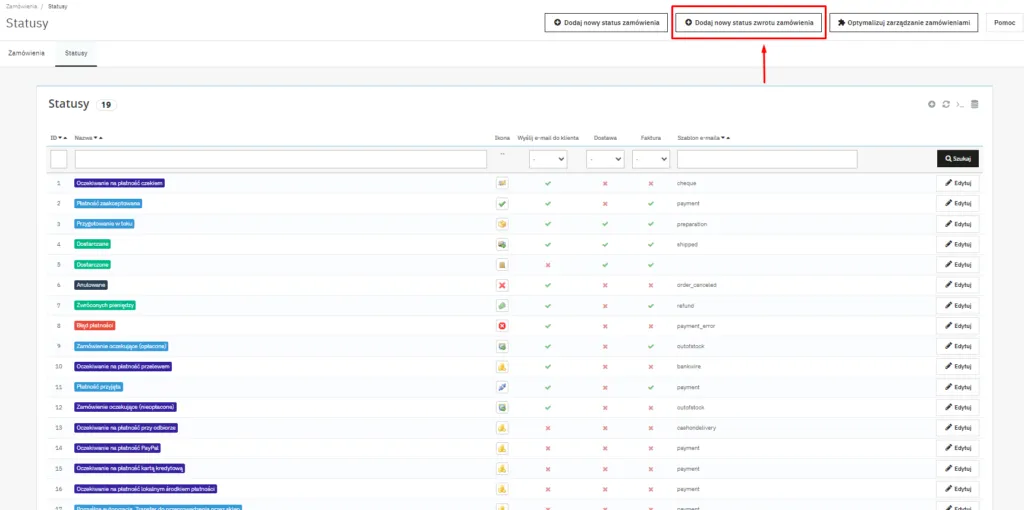Toggle Faktura for Anulowane status
Screen dimensions: 1024x510
[650, 285]
